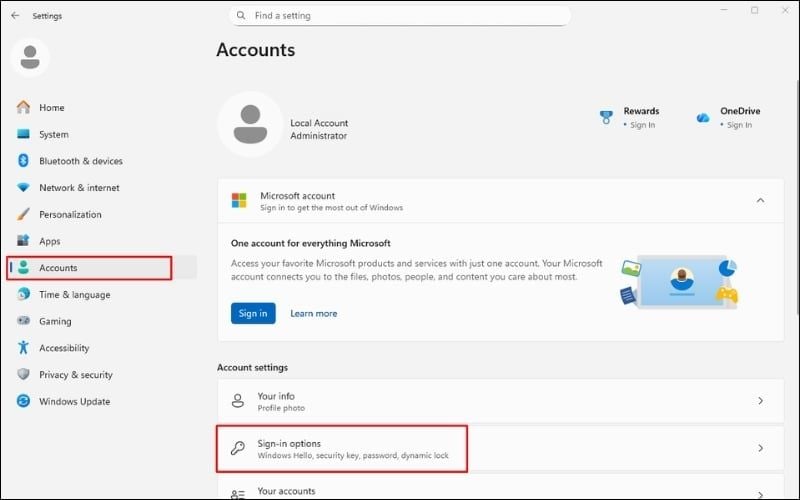Click the Home house icon
Image resolution: width=800 pixels, height=500 pixels.
(x=23, y=107)
